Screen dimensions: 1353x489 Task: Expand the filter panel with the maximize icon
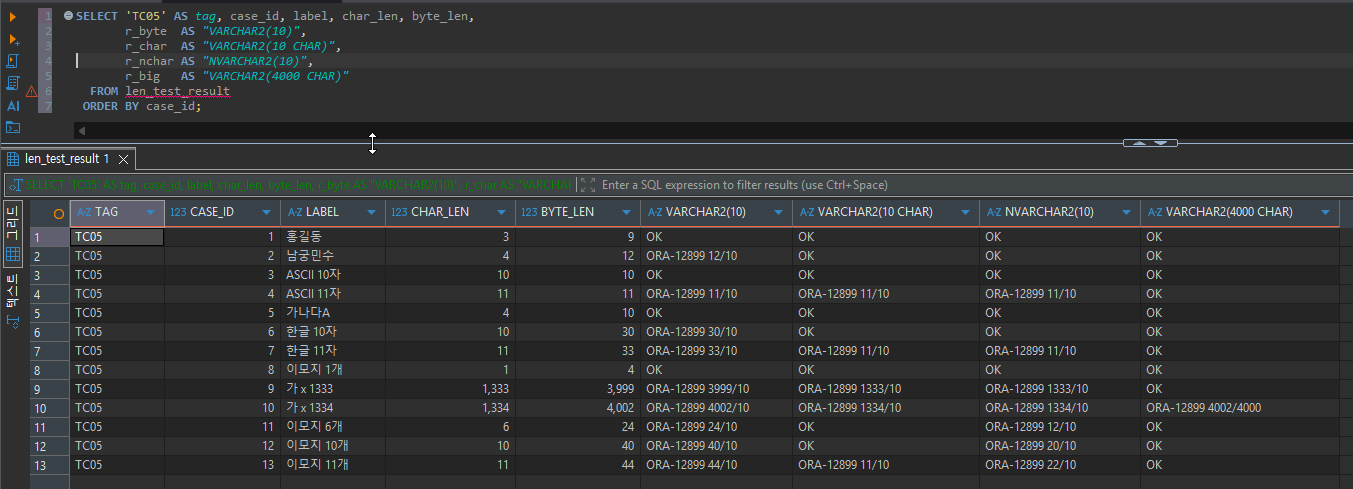[x=587, y=185]
